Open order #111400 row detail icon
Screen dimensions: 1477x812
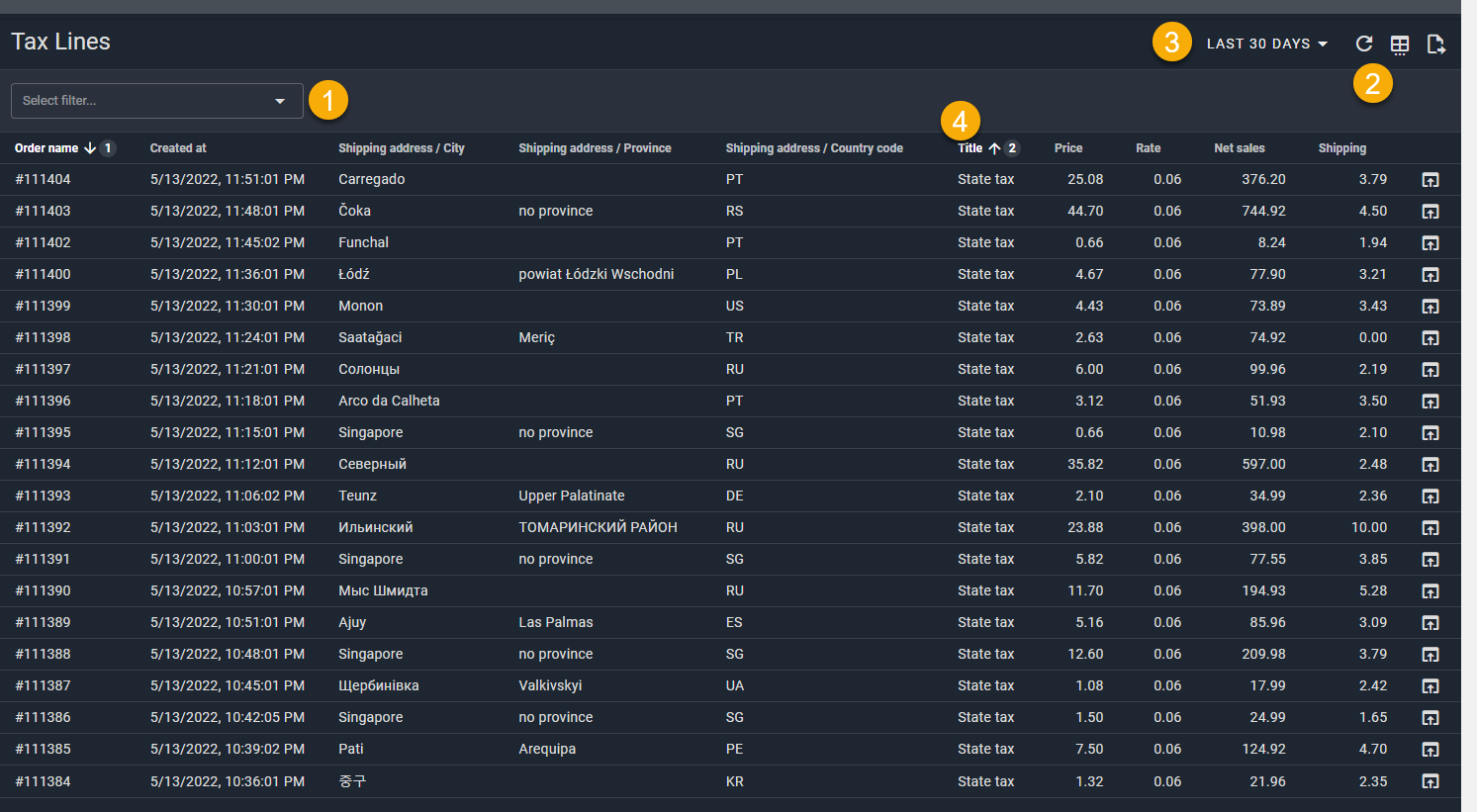1430,275
